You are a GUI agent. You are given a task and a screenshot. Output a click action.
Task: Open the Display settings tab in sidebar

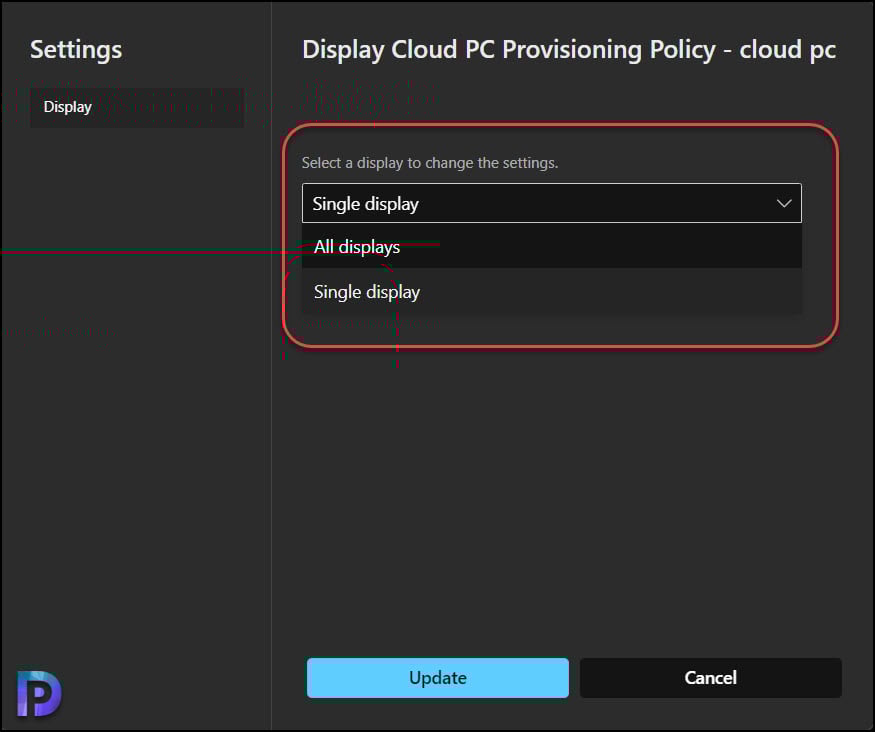(137, 107)
